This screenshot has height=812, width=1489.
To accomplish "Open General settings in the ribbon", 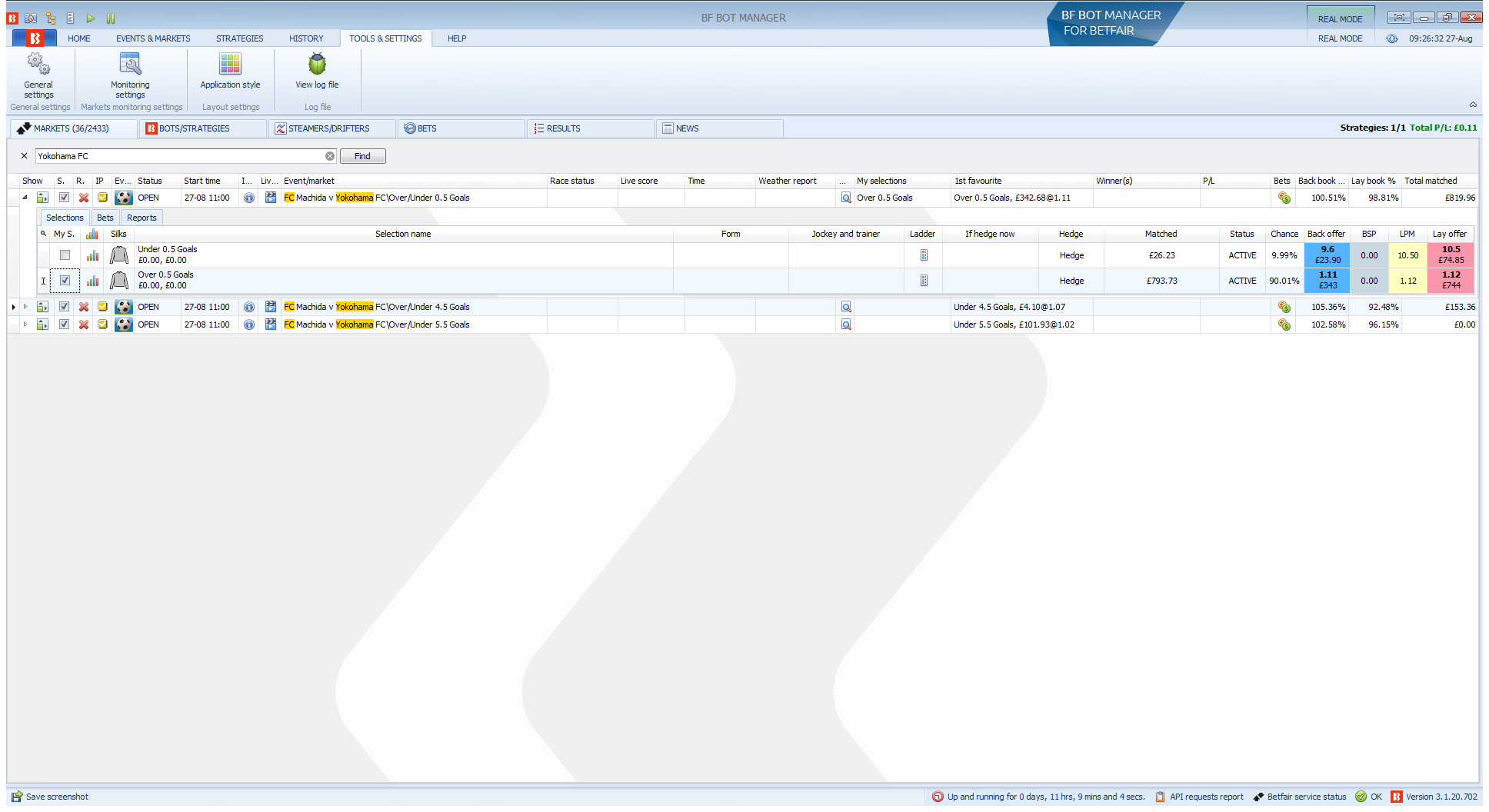I will click(38, 75).
